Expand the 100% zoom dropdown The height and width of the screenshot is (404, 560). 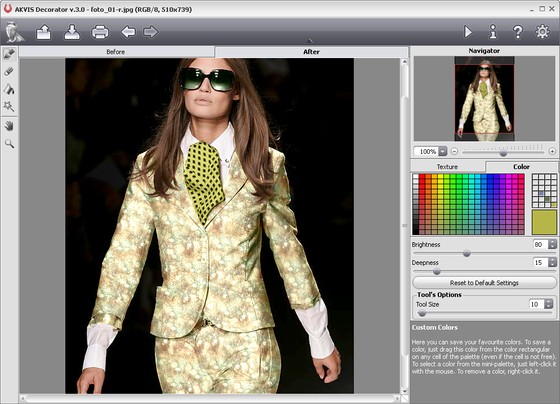(x=442, y=151)
